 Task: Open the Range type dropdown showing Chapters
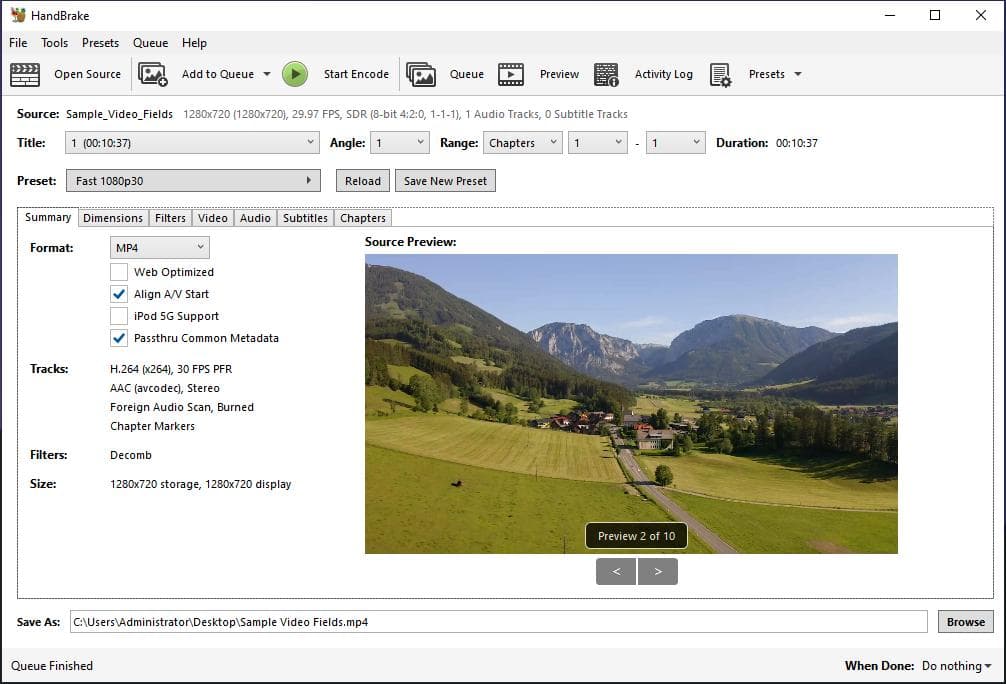tap(522, 142)
